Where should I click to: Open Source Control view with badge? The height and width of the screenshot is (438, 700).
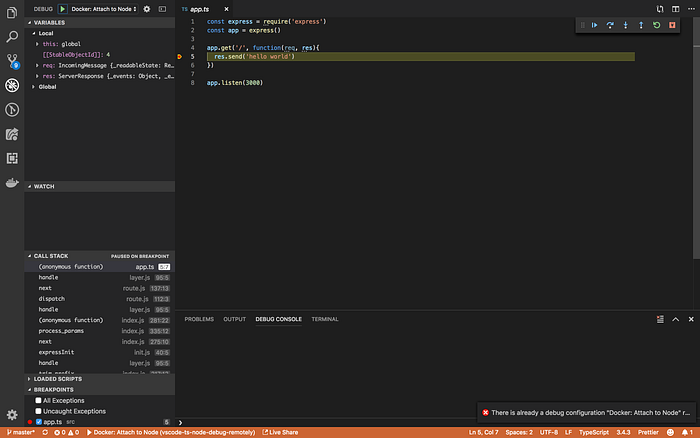(x=12, y=61)
